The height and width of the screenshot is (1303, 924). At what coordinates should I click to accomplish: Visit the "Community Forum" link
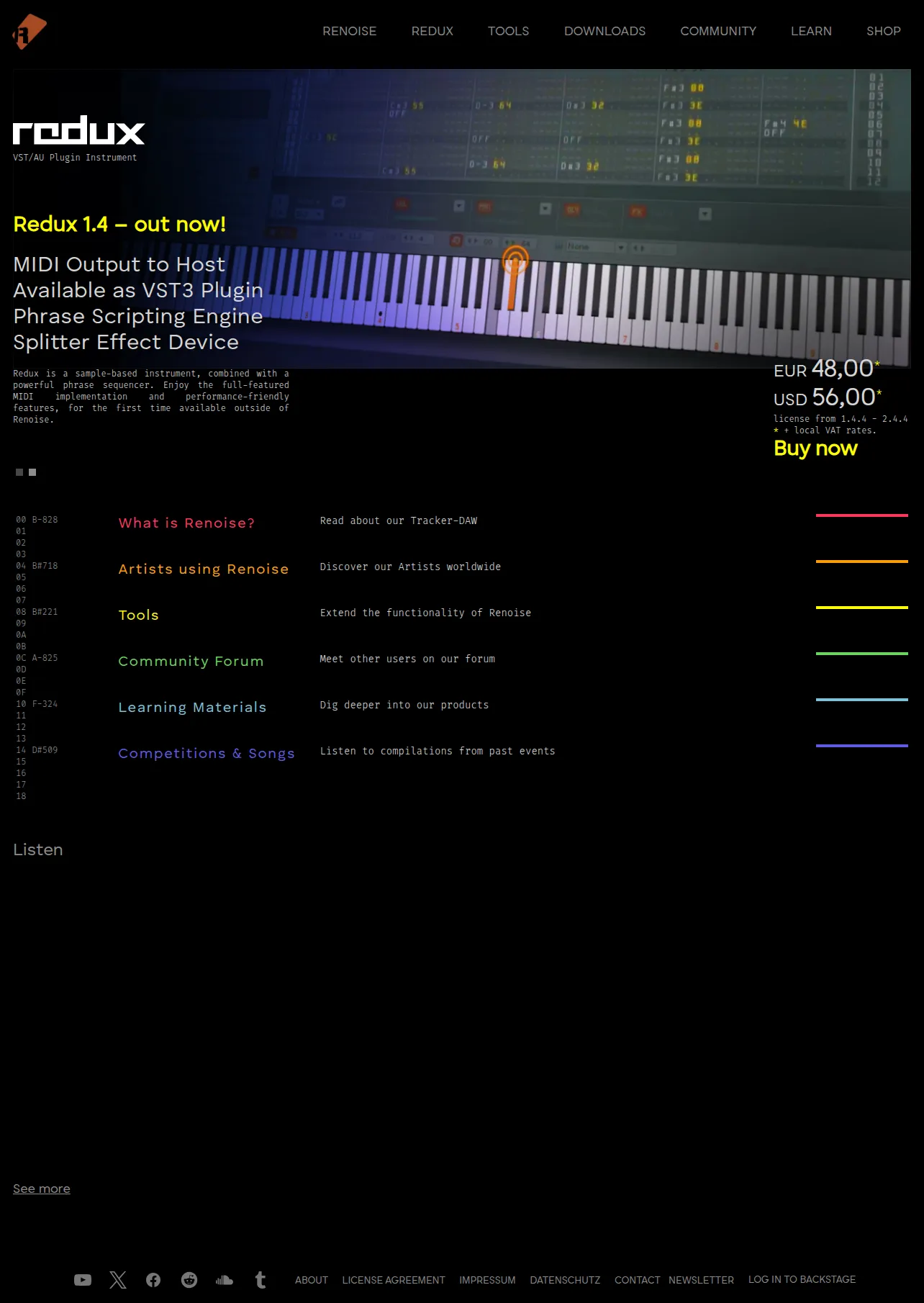[x=191, y=662]
